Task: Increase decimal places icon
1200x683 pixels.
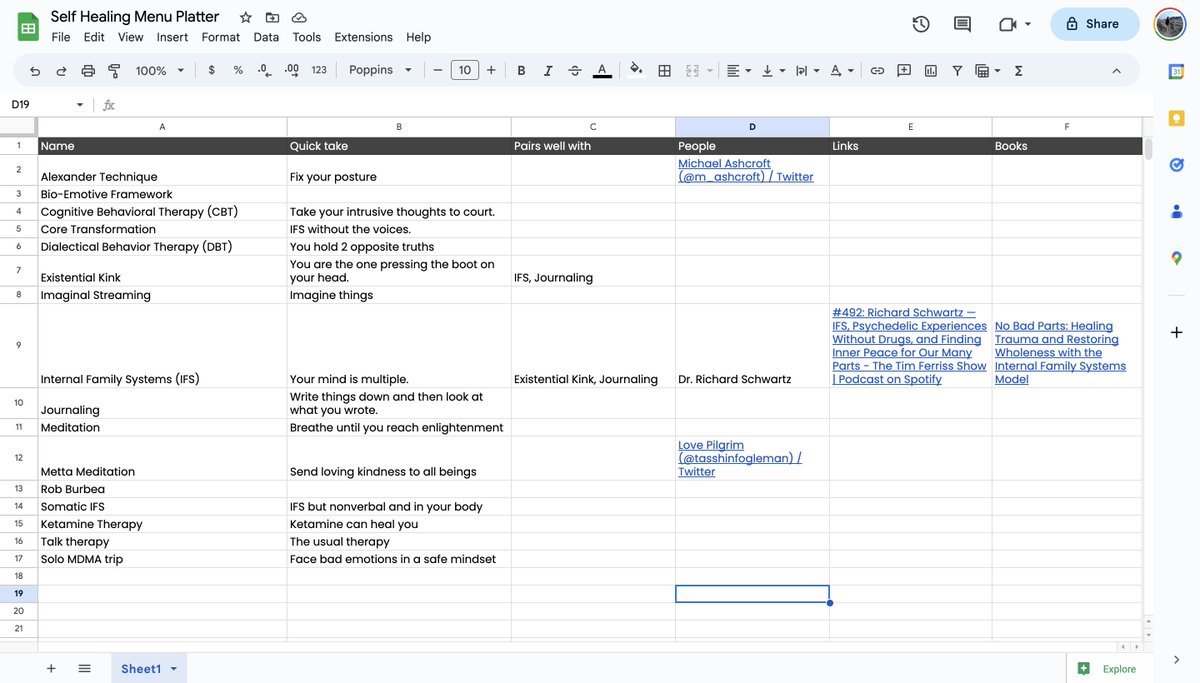Action: point(292,70)
